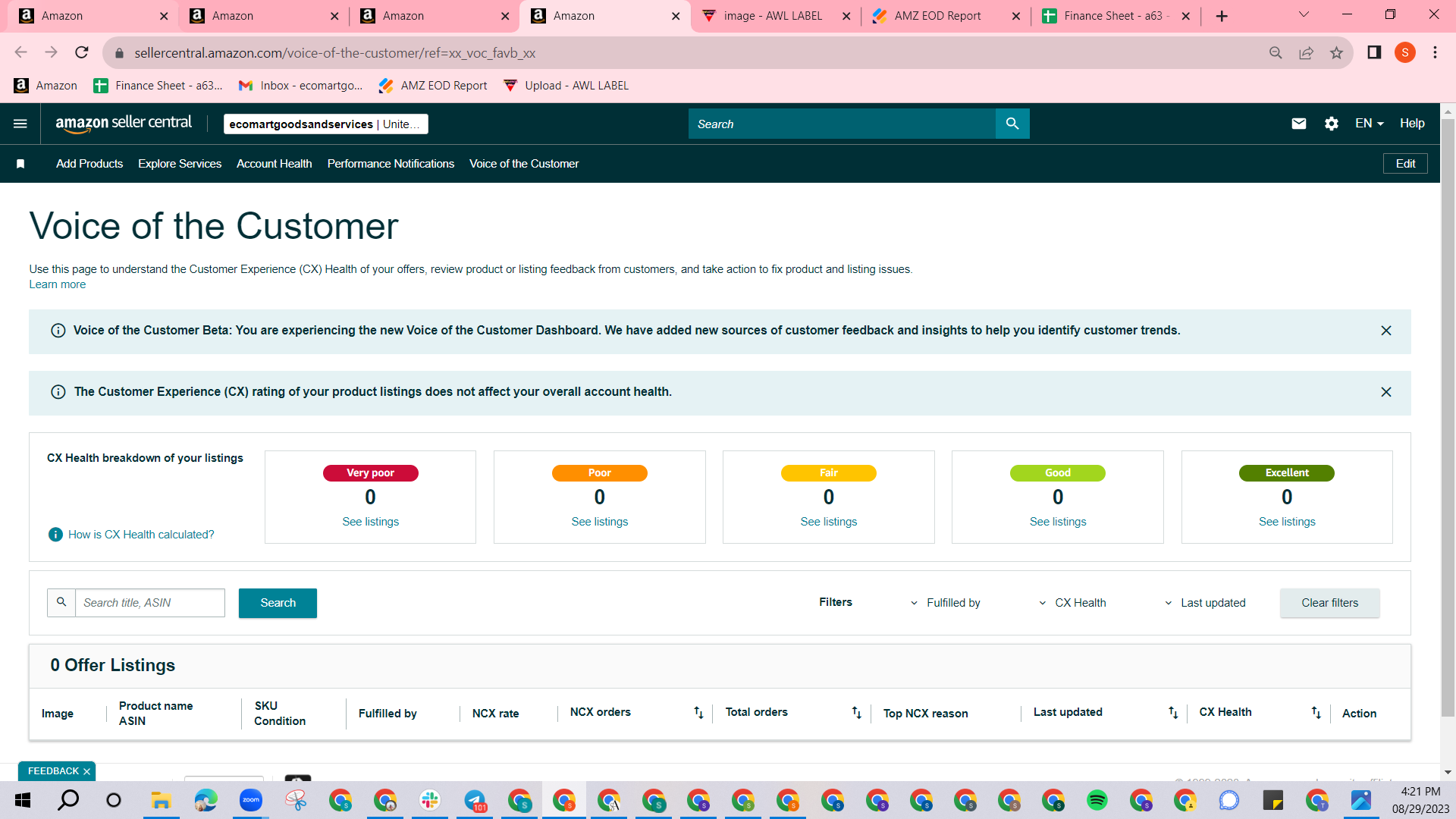Expand the Last updated filter dropdown
The height and width of the screenshot is (819, 1456).
pos(1205,603)
